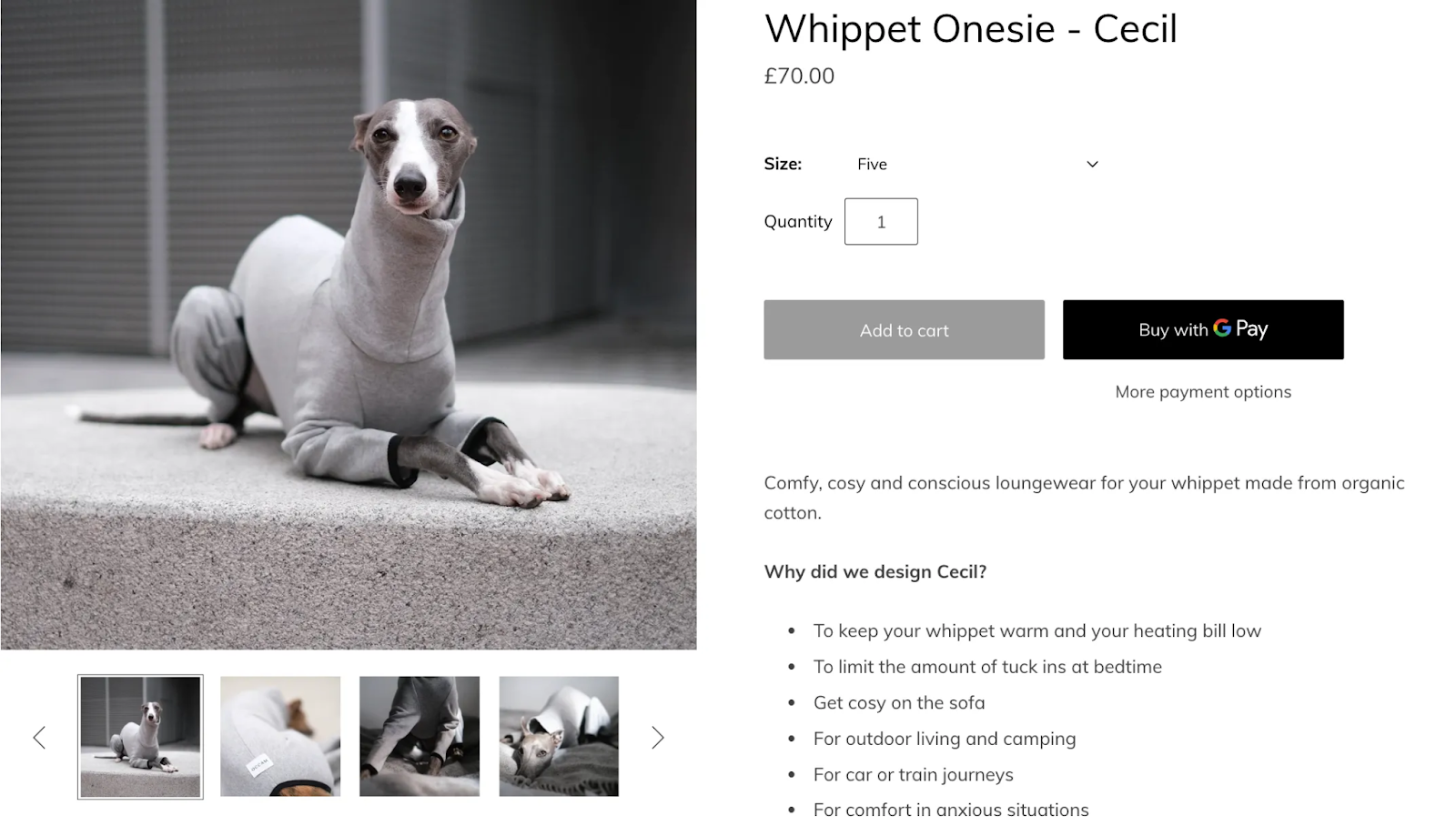Select the third thumbnail showing the dog's legs
The width and height of the screenshot is (1456, 836).
coord(420,737)
